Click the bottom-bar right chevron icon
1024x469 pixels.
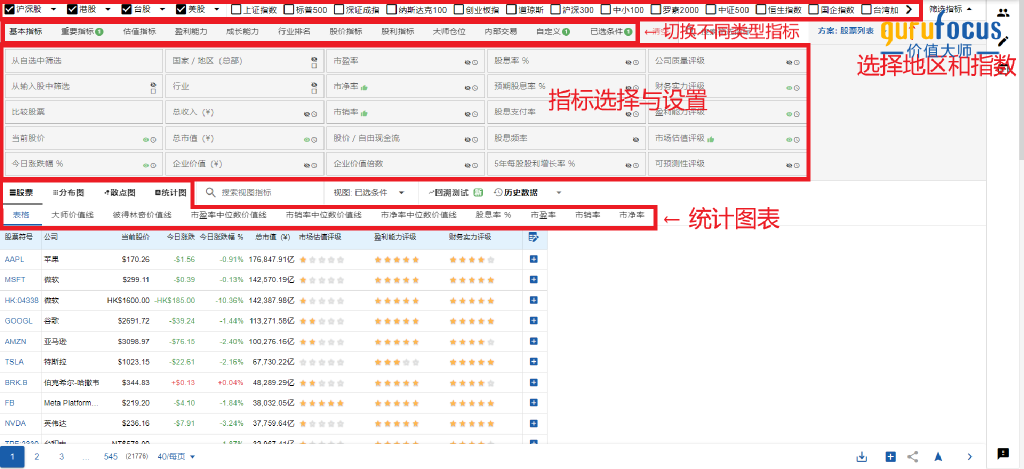970,457
